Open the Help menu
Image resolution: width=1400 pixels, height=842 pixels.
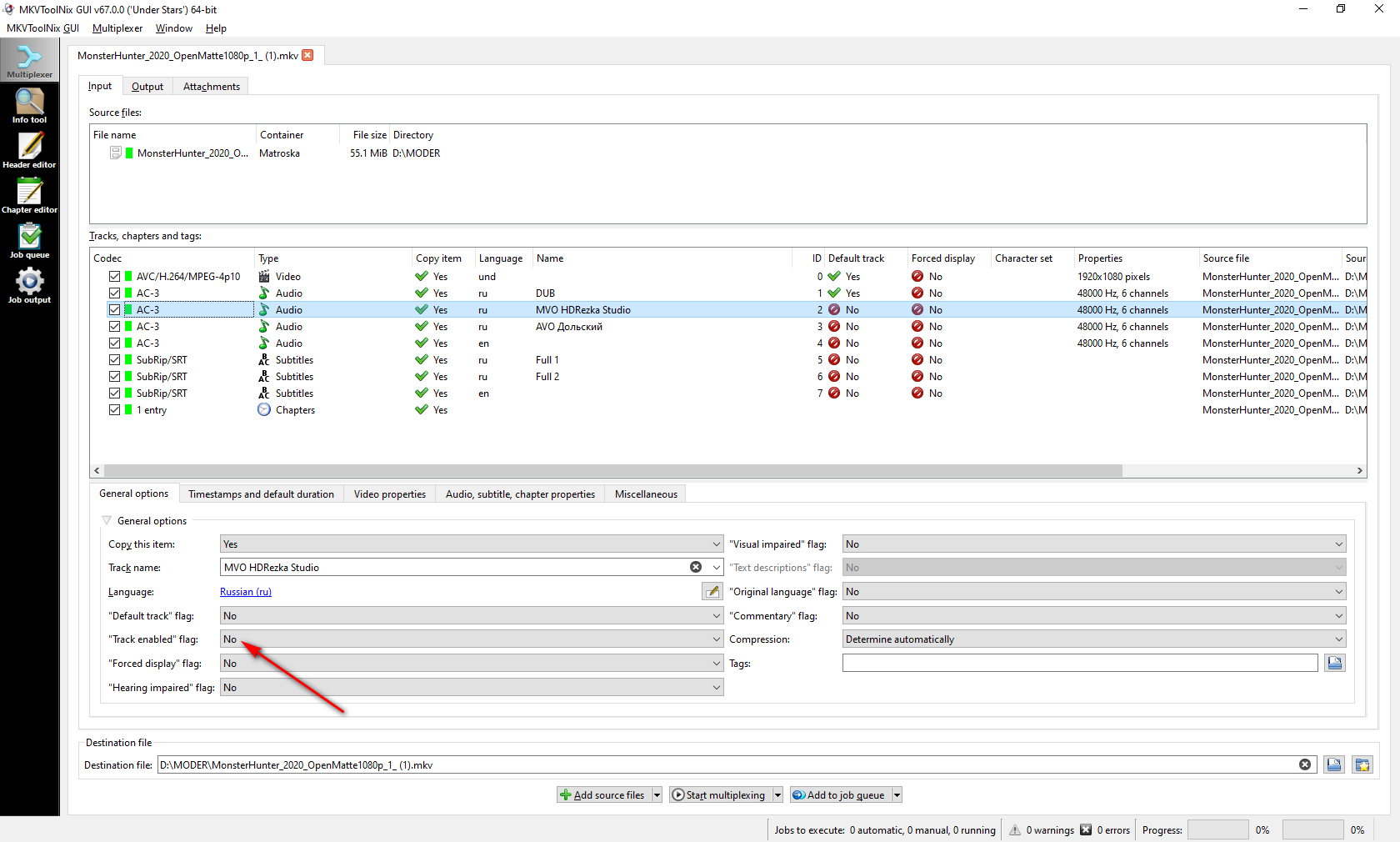[216, 28]
